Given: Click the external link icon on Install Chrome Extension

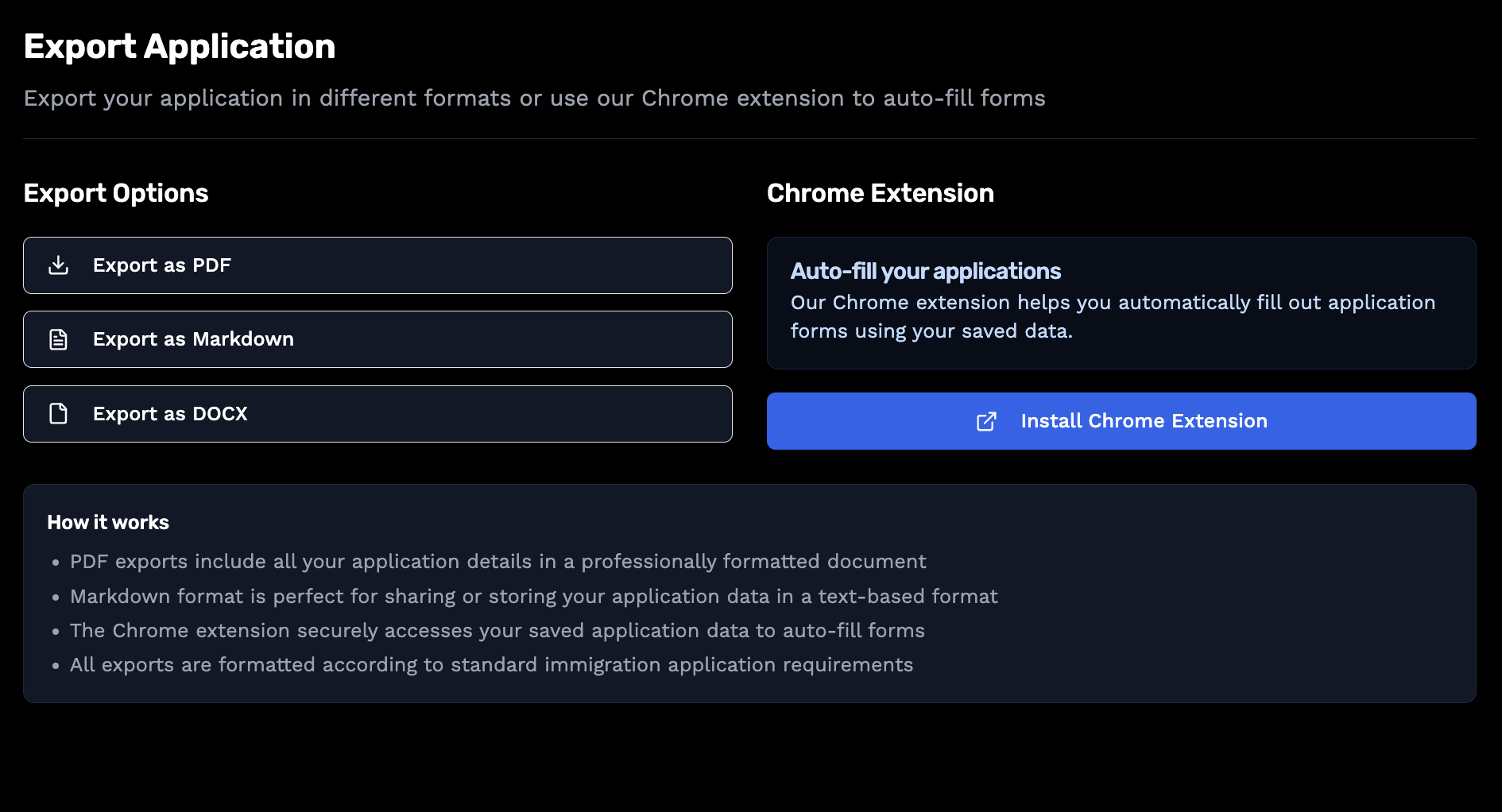Looking at the screenshot, I should coord(985,421).
